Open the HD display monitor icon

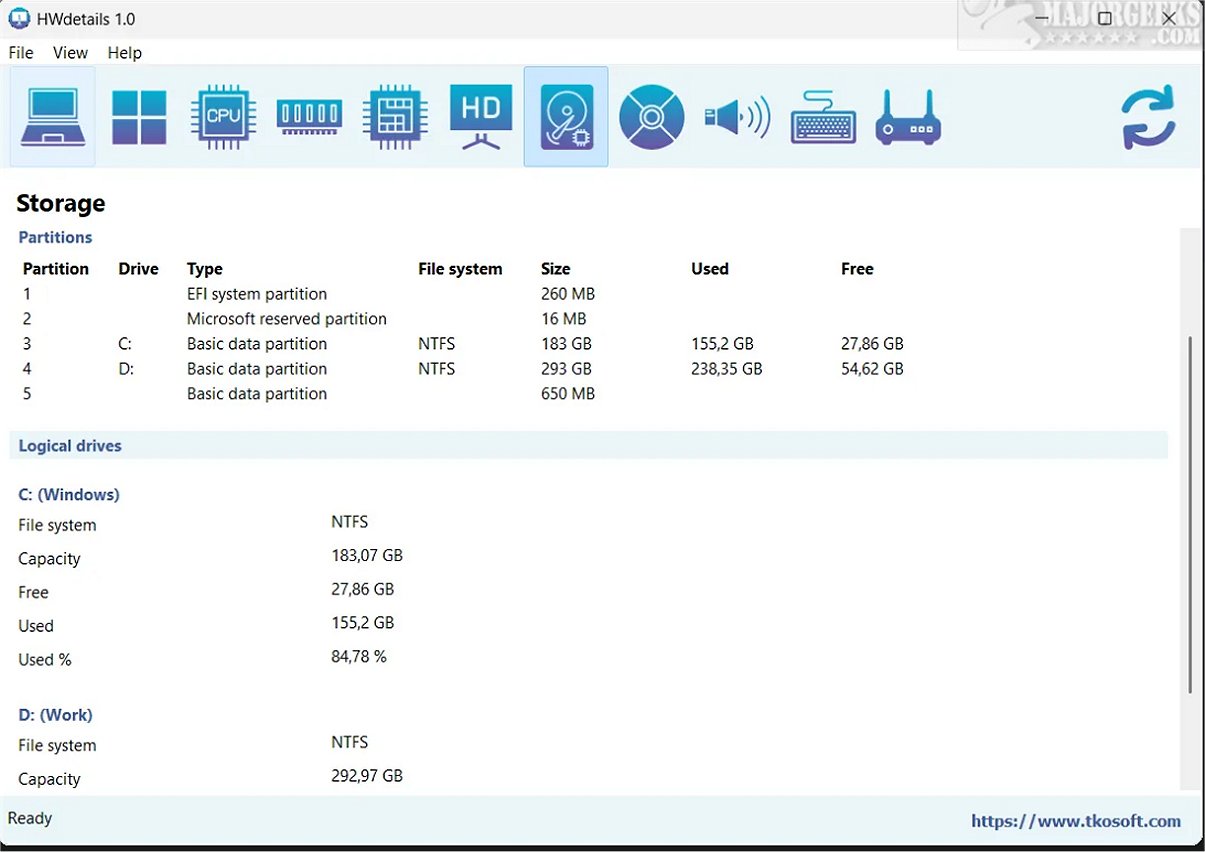[481, 117]
